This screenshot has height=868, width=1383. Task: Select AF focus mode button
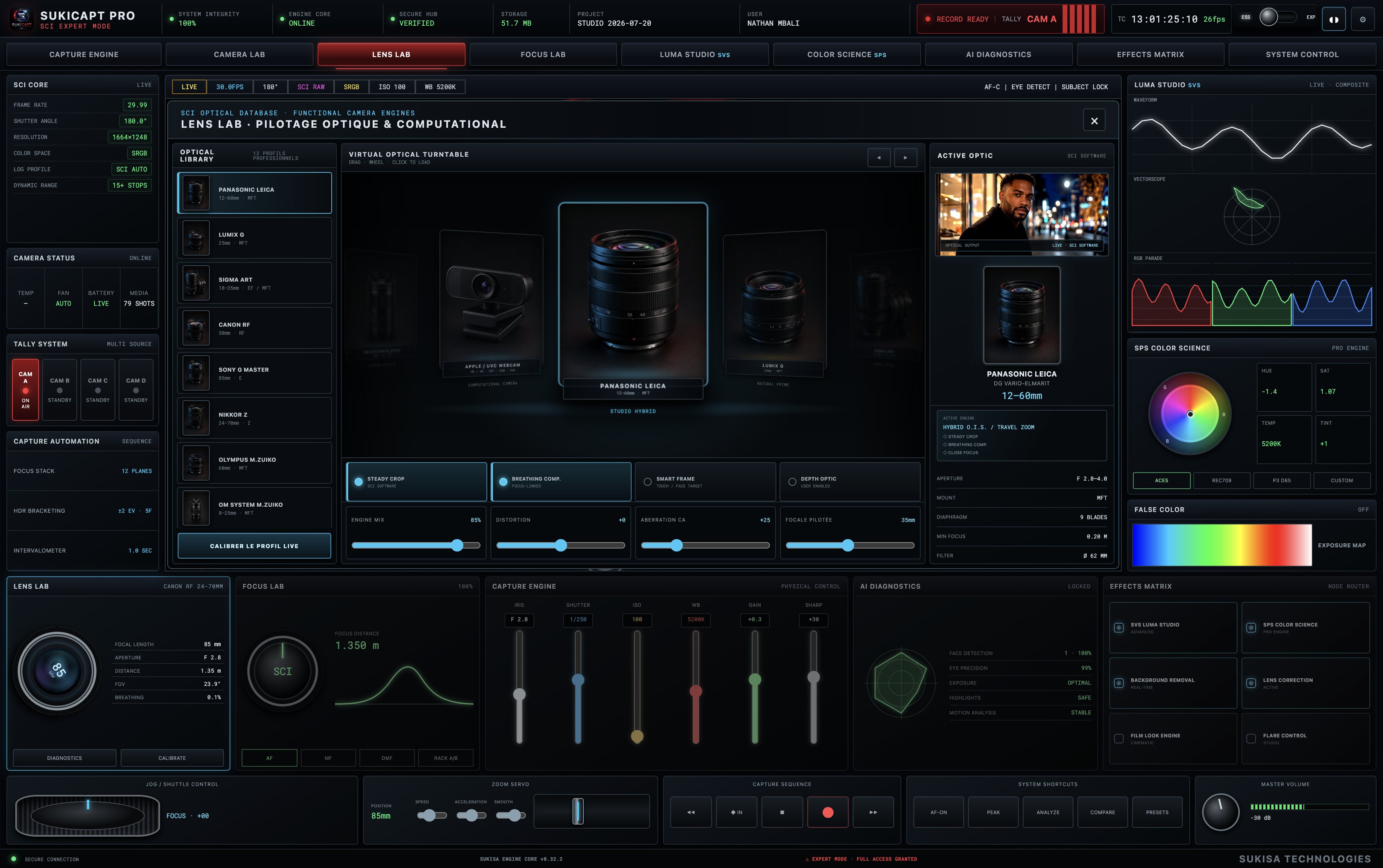[269, 758]
